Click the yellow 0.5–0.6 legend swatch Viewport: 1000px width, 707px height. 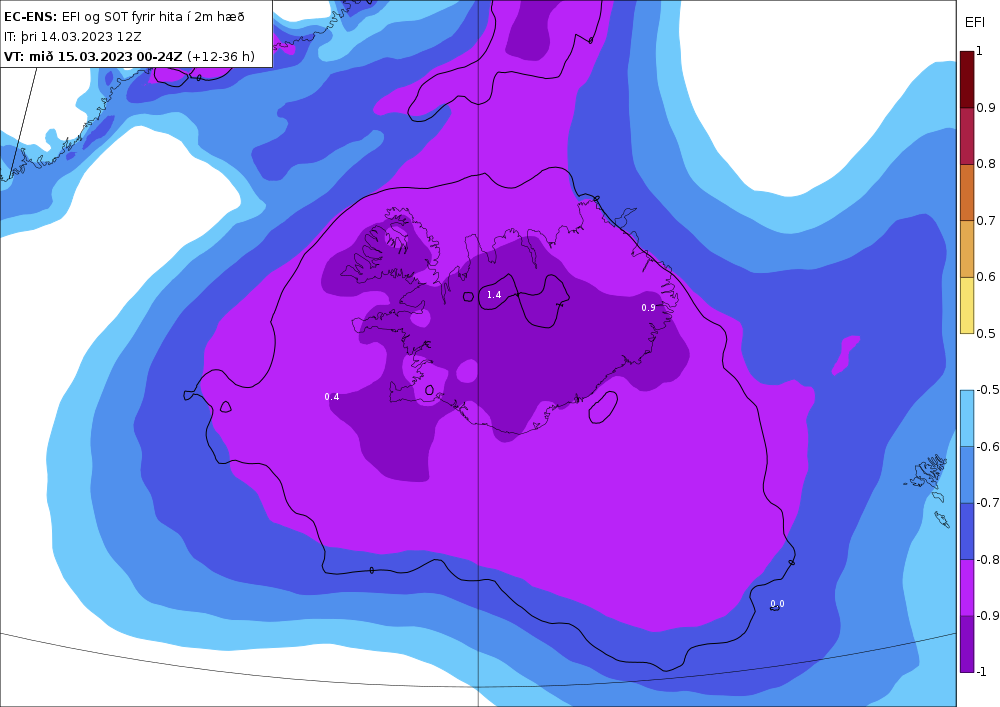pyautogui.click(x=967, y=305)
